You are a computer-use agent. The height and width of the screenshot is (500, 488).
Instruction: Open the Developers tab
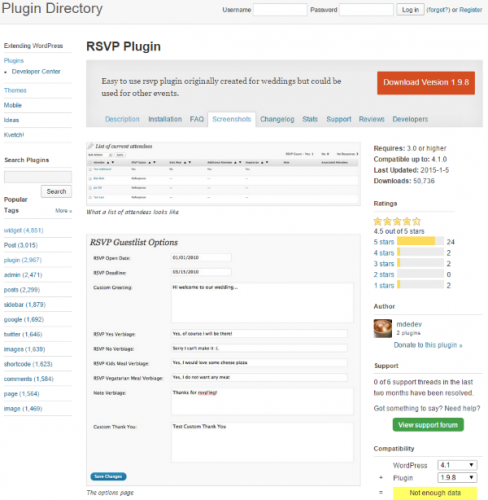(410, 119)
